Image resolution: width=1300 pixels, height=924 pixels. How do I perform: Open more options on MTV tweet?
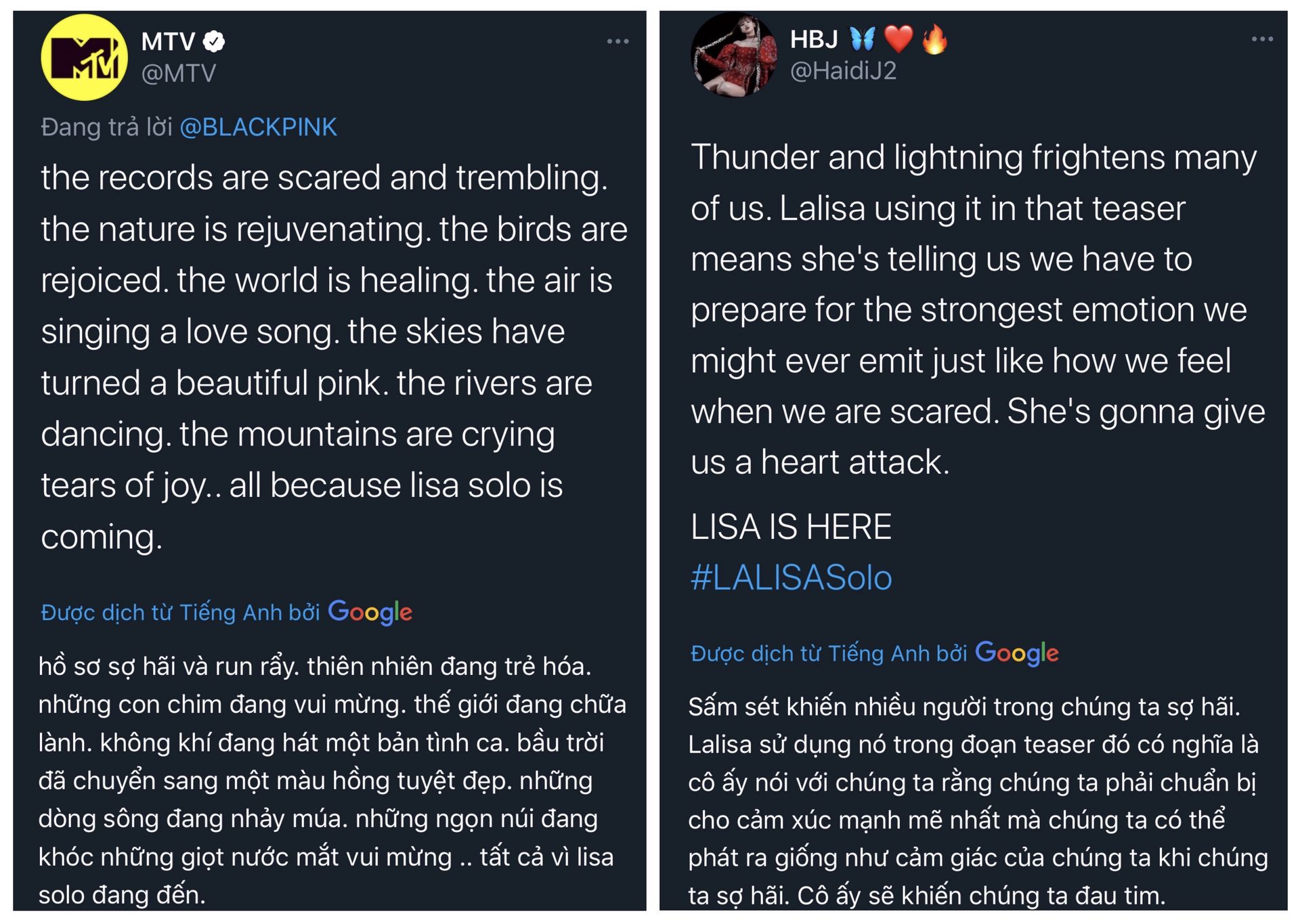click(617, 42)
